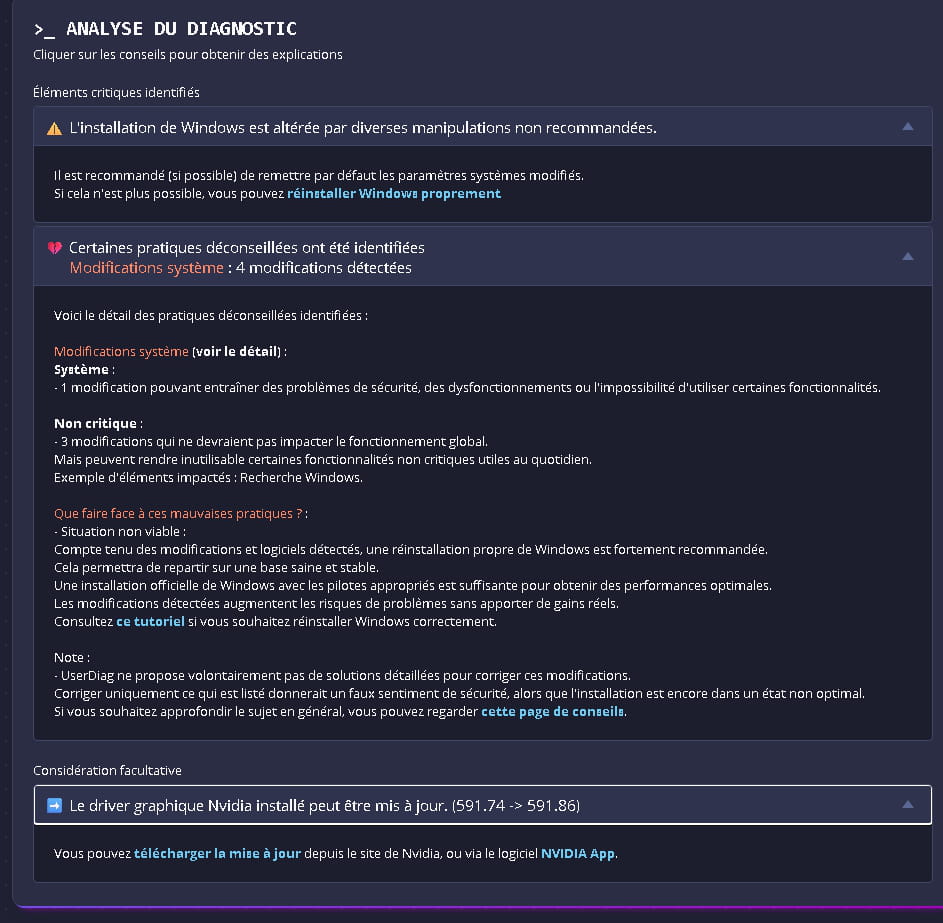This screenshot has height=923, width=943.
Task: Open the 'NVIDIA App' link
Action: coord(578,854)
